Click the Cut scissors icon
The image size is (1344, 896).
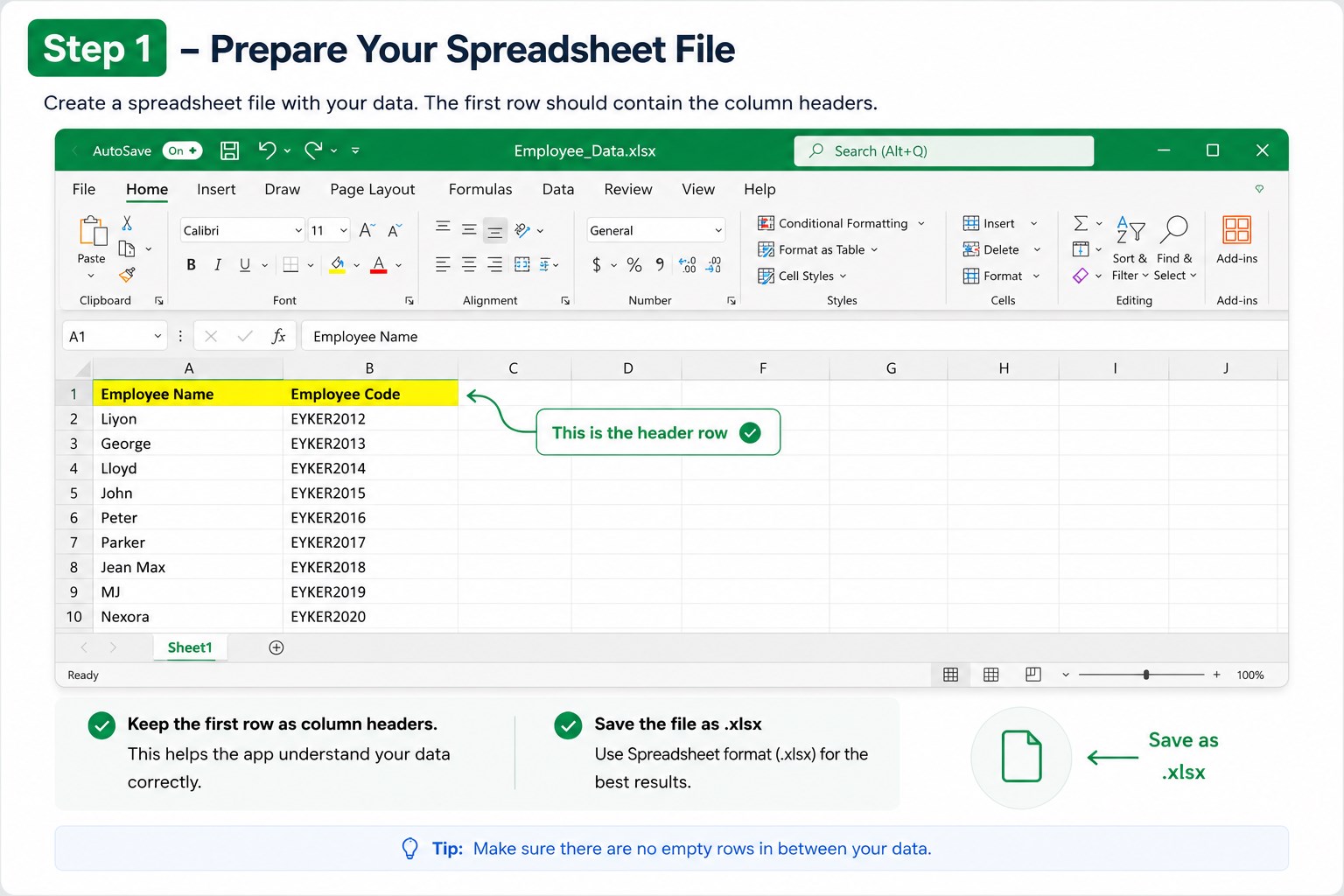pos(127,223)
